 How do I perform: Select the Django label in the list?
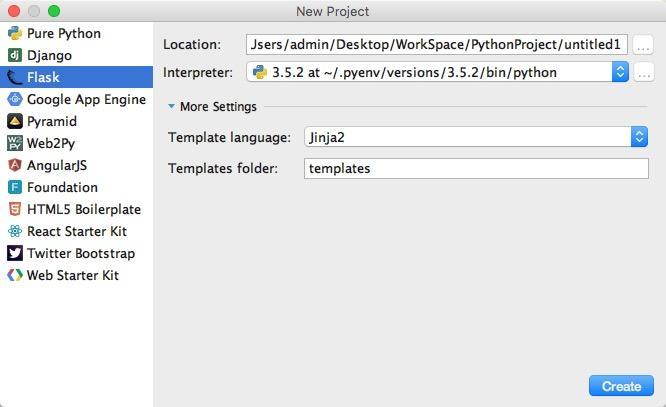49,56
